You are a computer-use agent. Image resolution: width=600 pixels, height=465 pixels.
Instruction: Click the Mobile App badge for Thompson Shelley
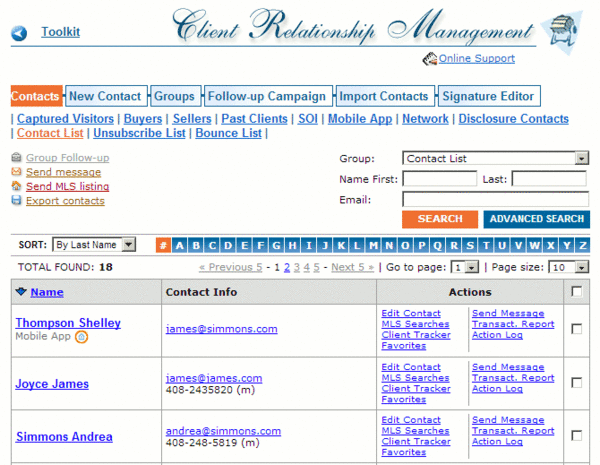(x=82, y=337)
